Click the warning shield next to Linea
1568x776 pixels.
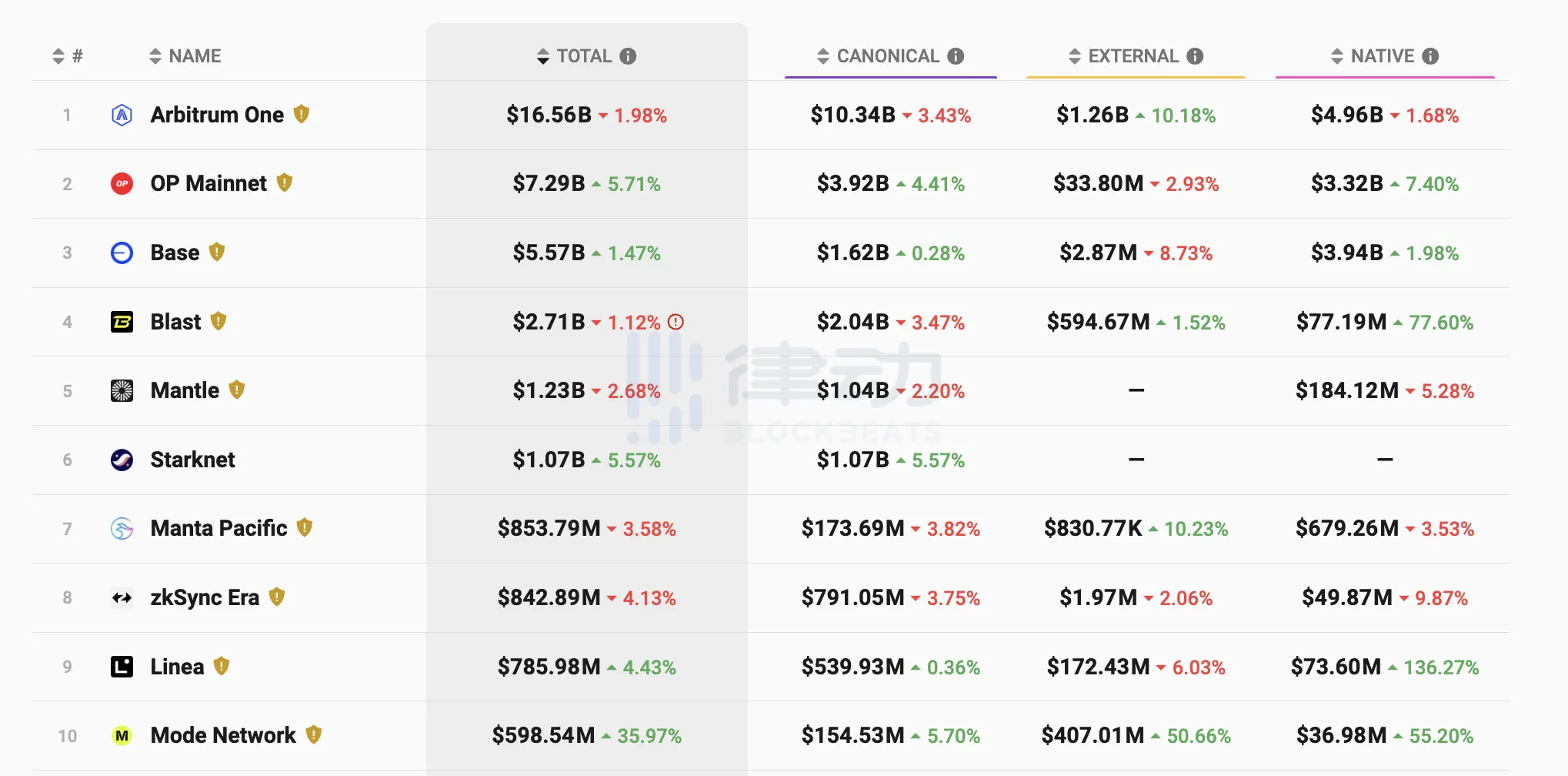point(222,666)
